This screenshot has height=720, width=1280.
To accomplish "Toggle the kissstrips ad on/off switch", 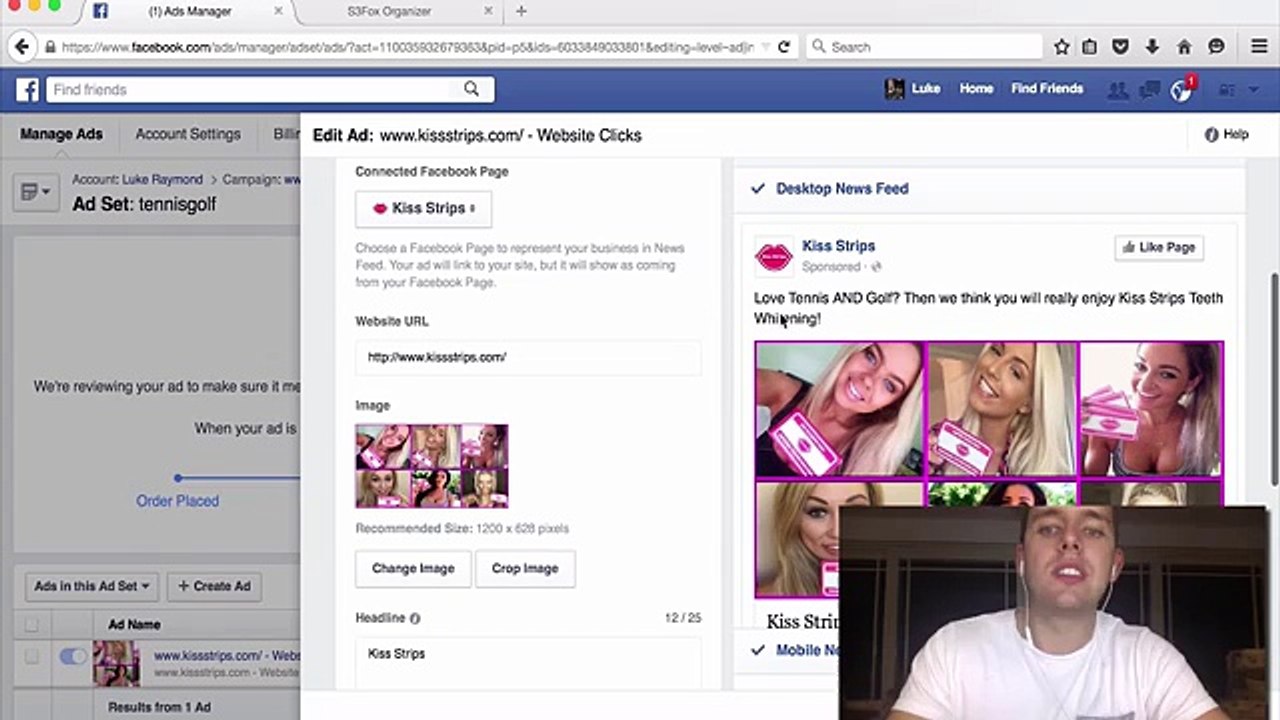I will coord(74,657).
